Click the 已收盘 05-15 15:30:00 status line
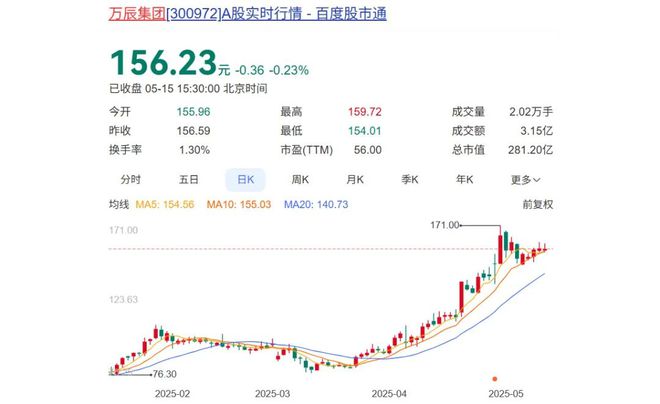 188,88
